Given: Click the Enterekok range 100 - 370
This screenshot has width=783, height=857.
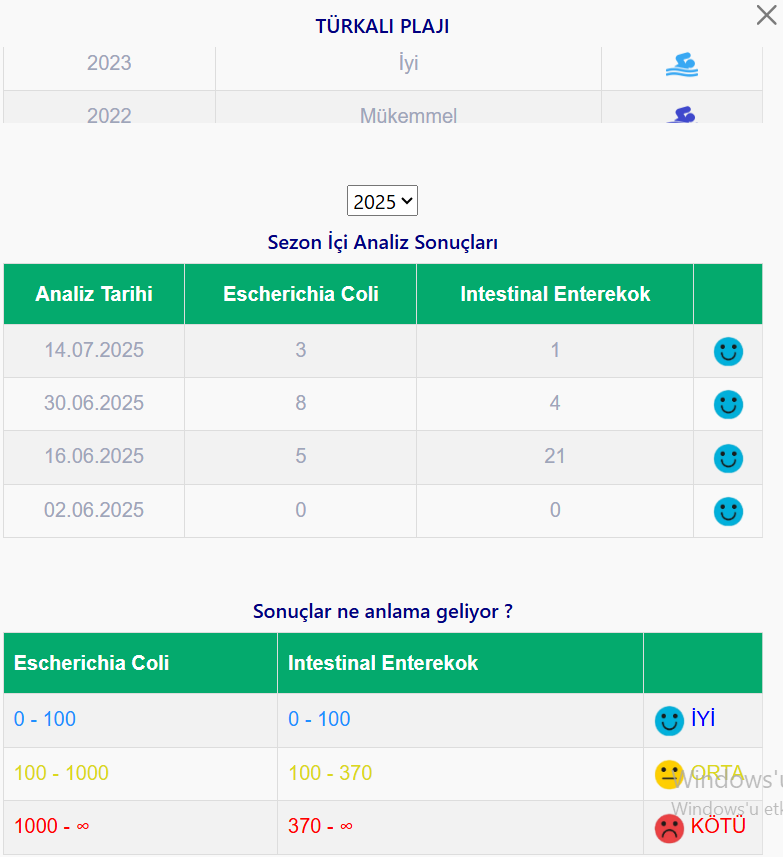Looking at the screenshot, I should (330, 773).
